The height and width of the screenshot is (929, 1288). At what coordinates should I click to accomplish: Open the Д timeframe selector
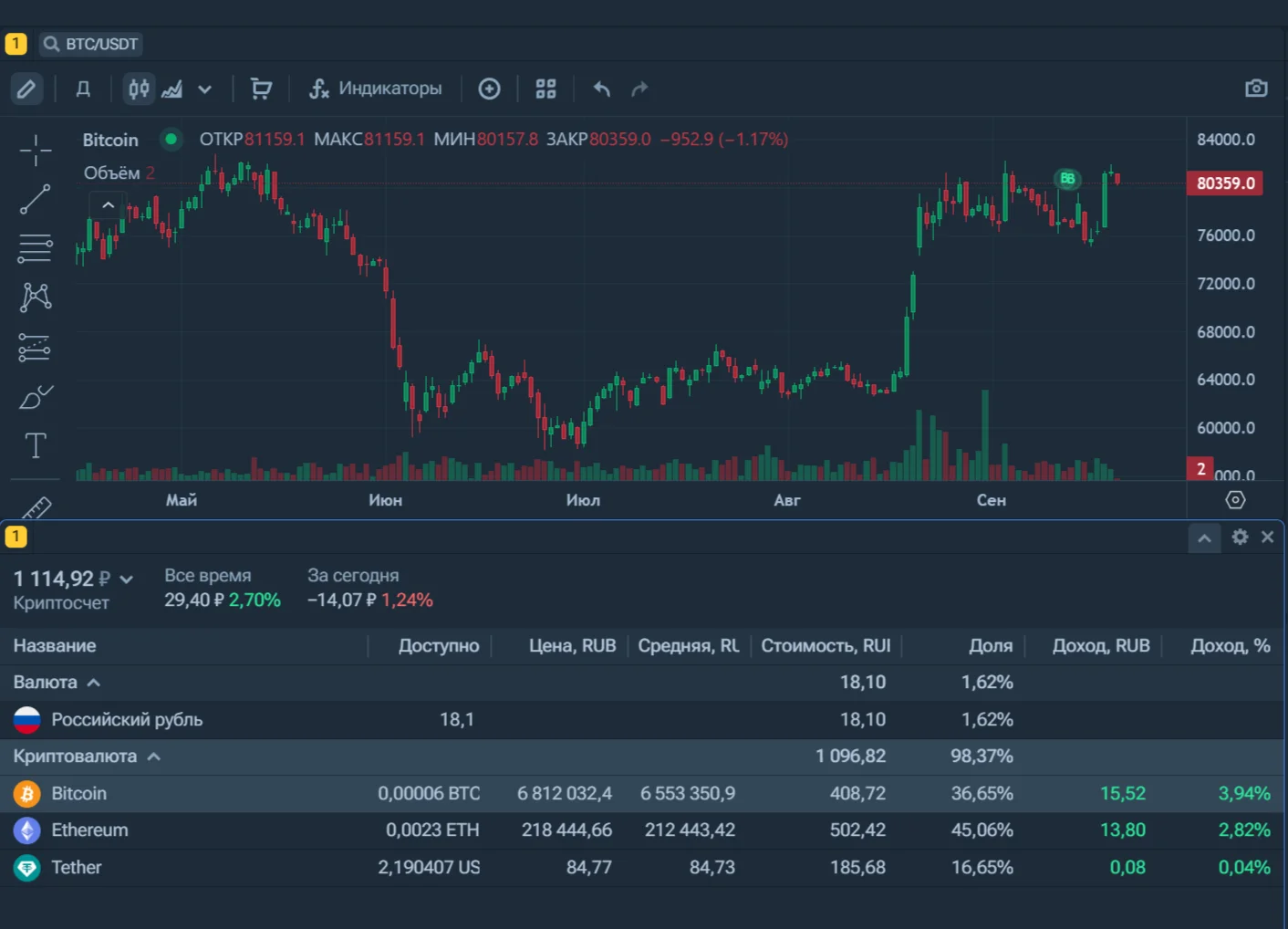click(x=83, y=89)
